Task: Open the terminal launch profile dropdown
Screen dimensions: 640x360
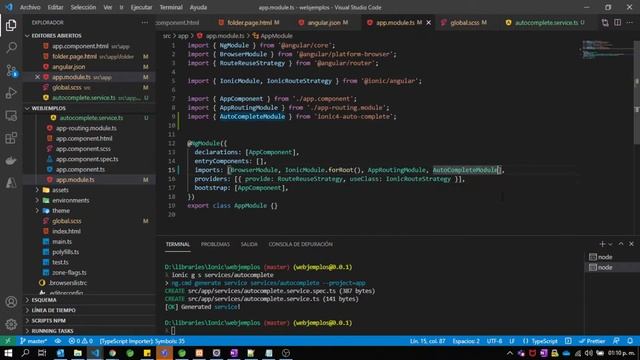Action: [611, 244]
